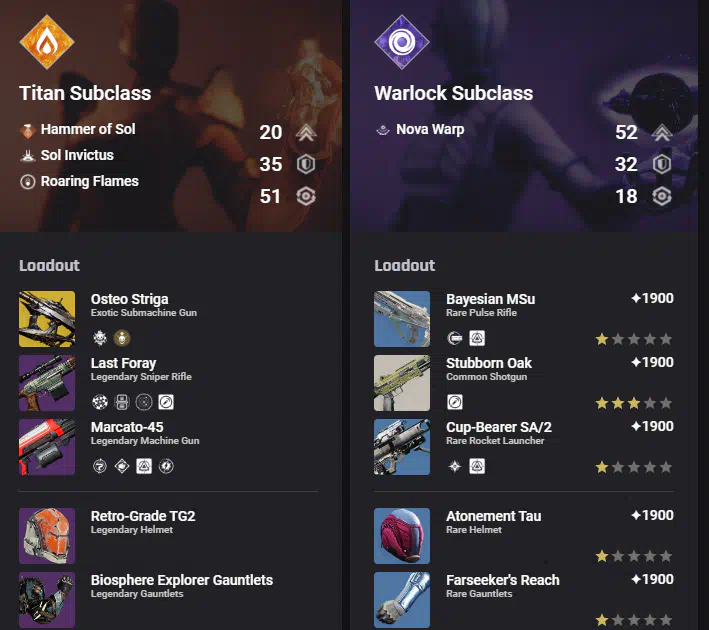Open the Osteo Striga weapon thumbnail
This screenshot has height=630, width=709.
[47, 319]
